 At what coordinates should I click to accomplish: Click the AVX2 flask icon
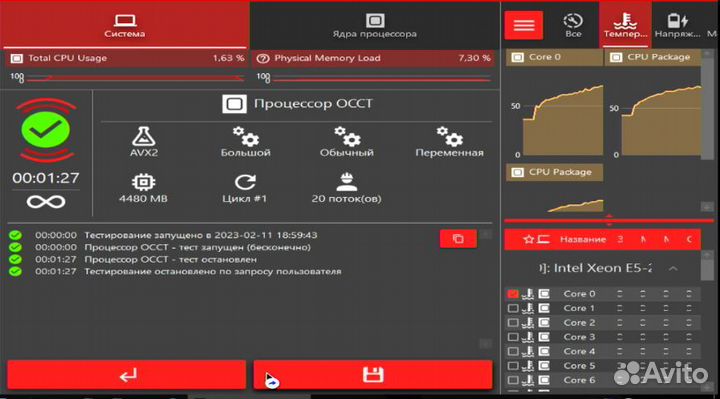(x=144, y=136)
